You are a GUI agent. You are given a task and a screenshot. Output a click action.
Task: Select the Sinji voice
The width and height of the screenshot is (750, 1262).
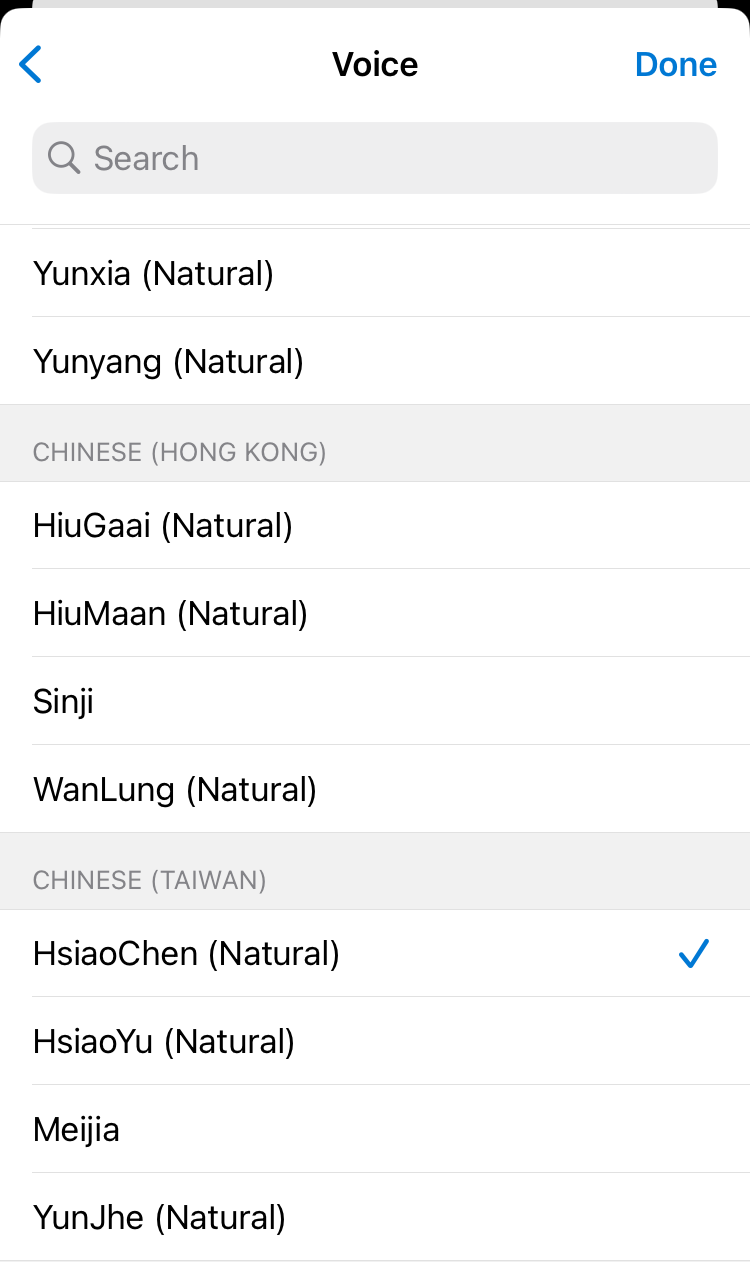[x=63, y=701]
